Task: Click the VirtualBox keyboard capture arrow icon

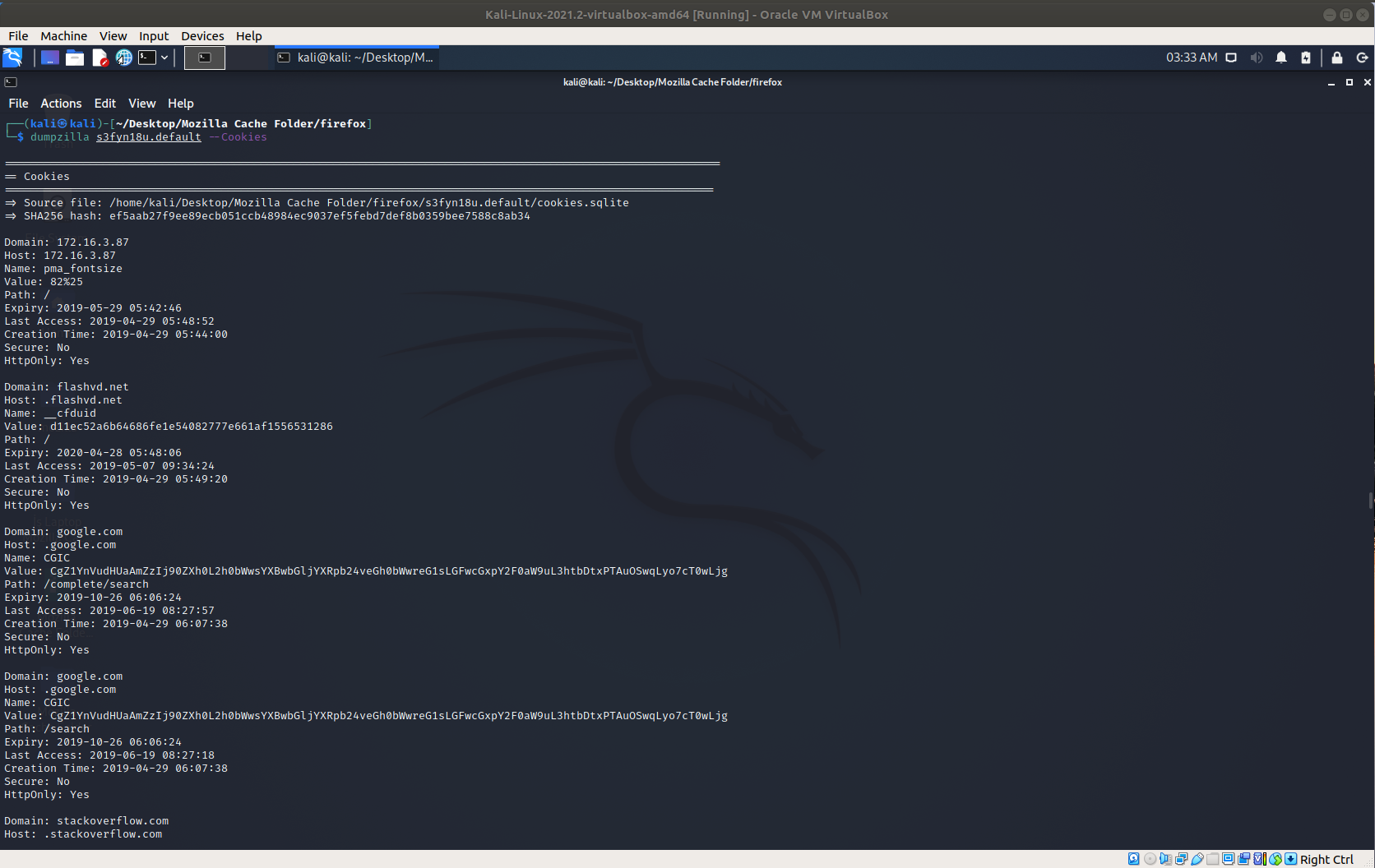Action: point(1291,859)
